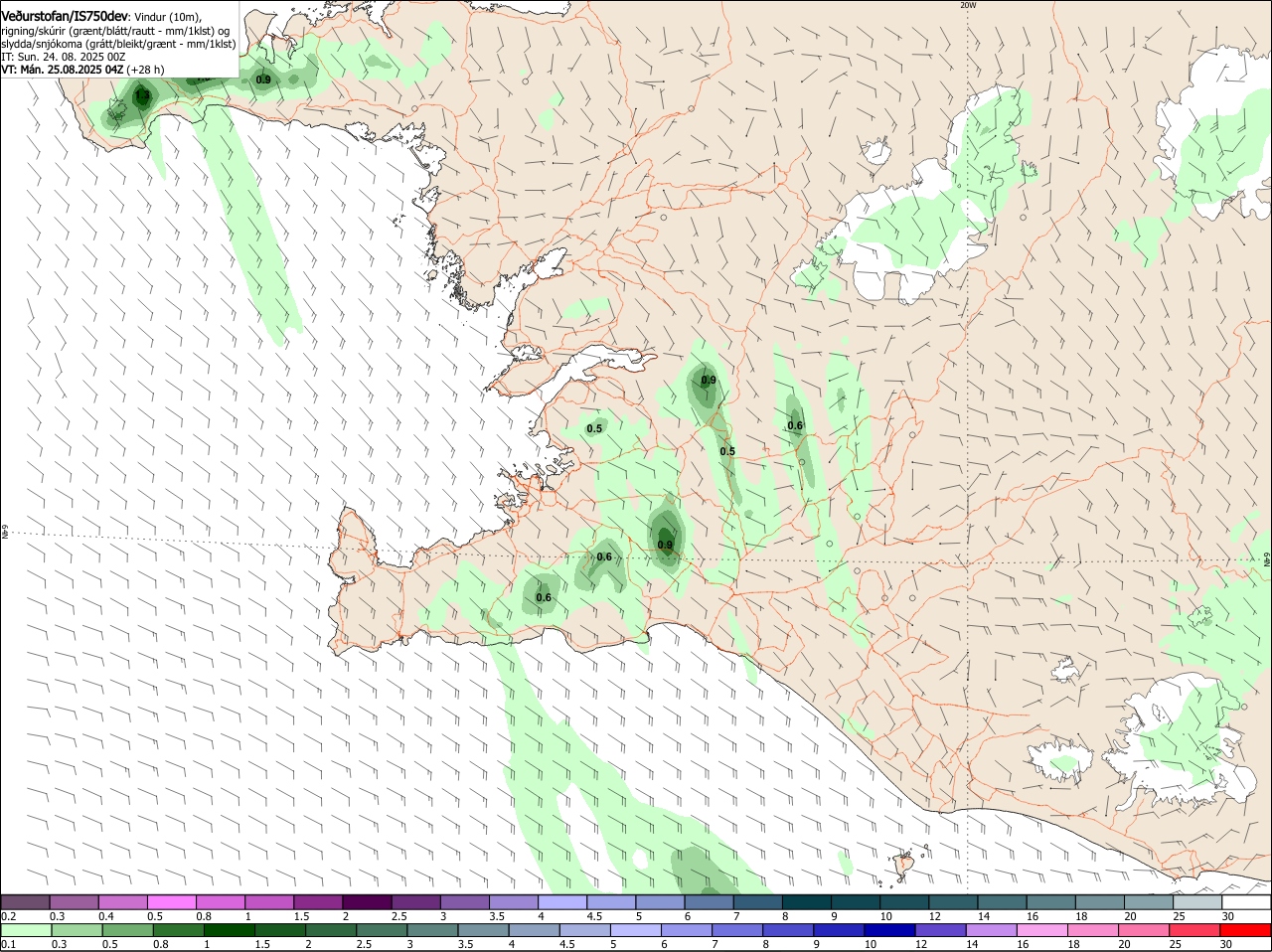Click the Veðurstofan/IS750dev title text
The height and width of the screenshot is (952, 1272).
click(x=65, y=17)
